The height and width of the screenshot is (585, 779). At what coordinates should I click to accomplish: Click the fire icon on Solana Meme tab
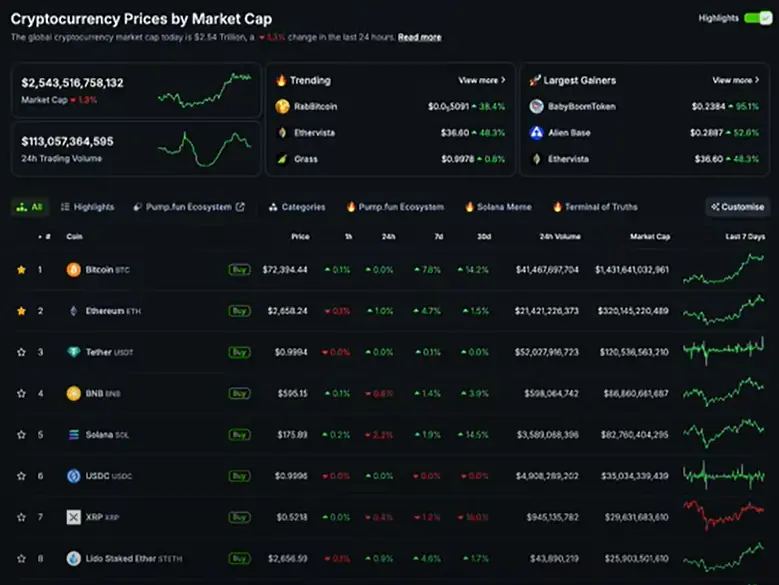(x=469, y=207)
